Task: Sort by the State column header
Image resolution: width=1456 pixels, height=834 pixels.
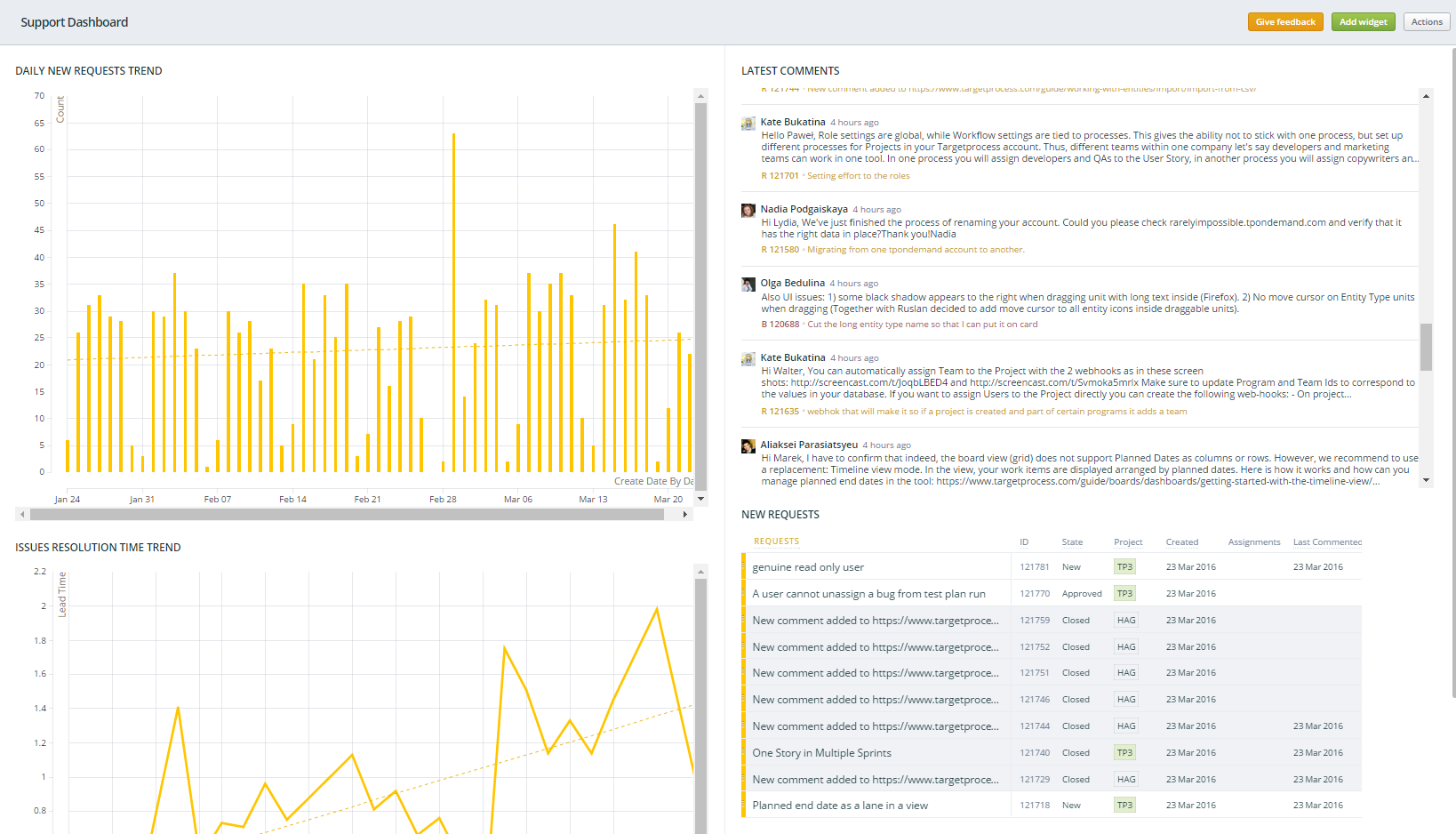Action: pos(1072,542)
